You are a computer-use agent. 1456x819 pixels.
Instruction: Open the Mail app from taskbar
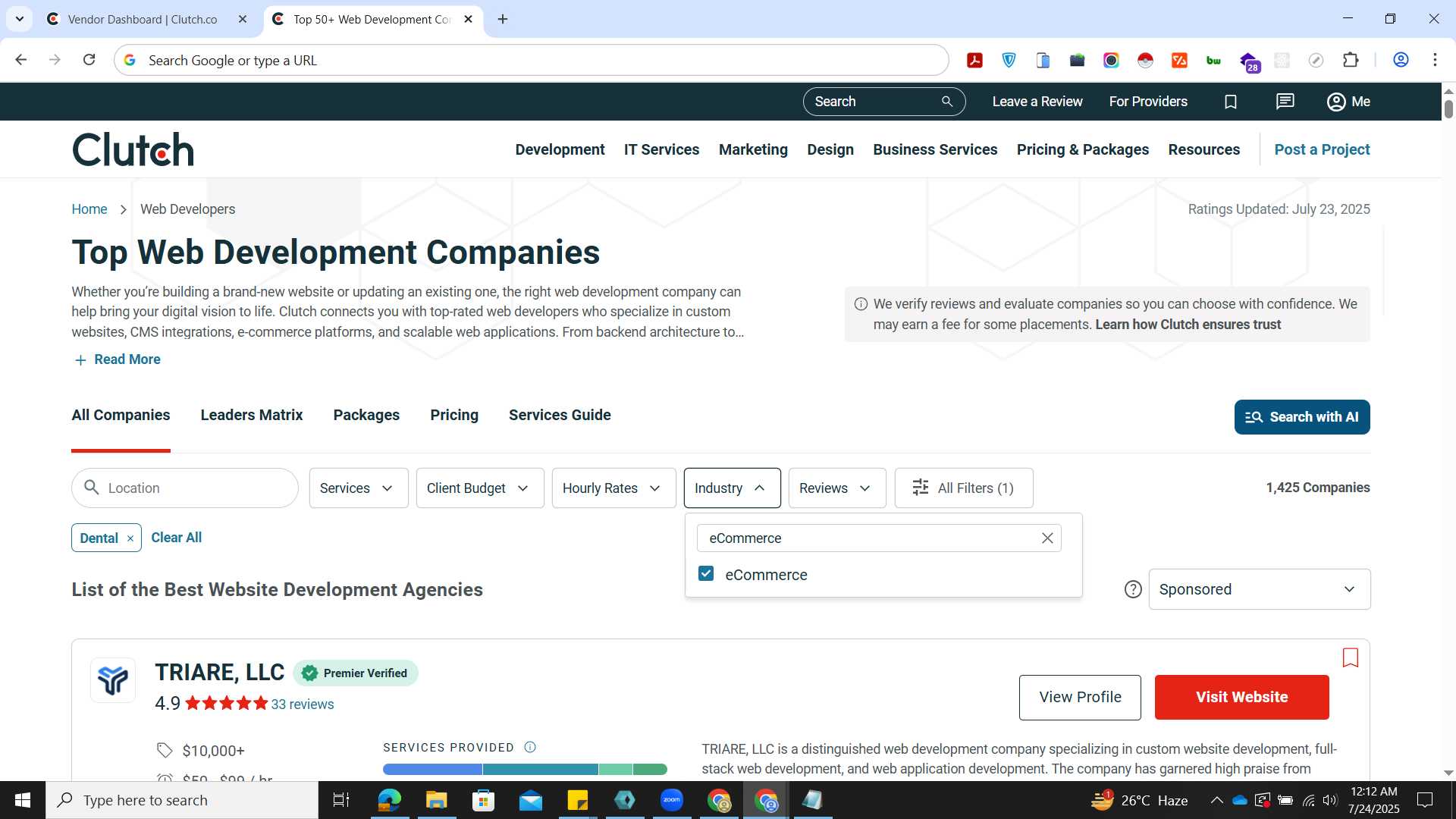531,800
